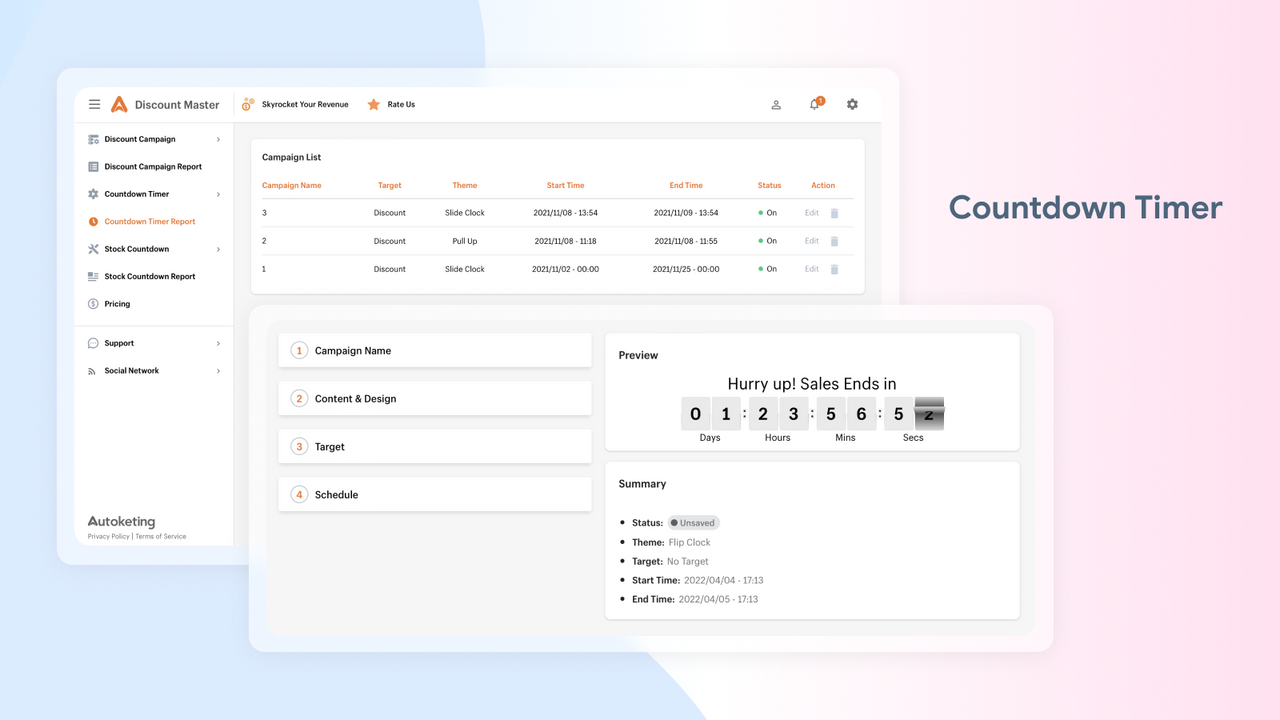The image size is (1280, 720).
Task: Click the Support chat icon
Action: pos(93,343)
